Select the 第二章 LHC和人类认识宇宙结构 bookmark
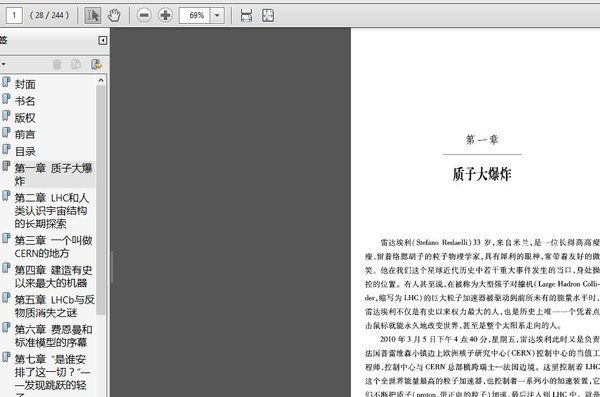Screen dimensions: 600x397 coord(51,211)
